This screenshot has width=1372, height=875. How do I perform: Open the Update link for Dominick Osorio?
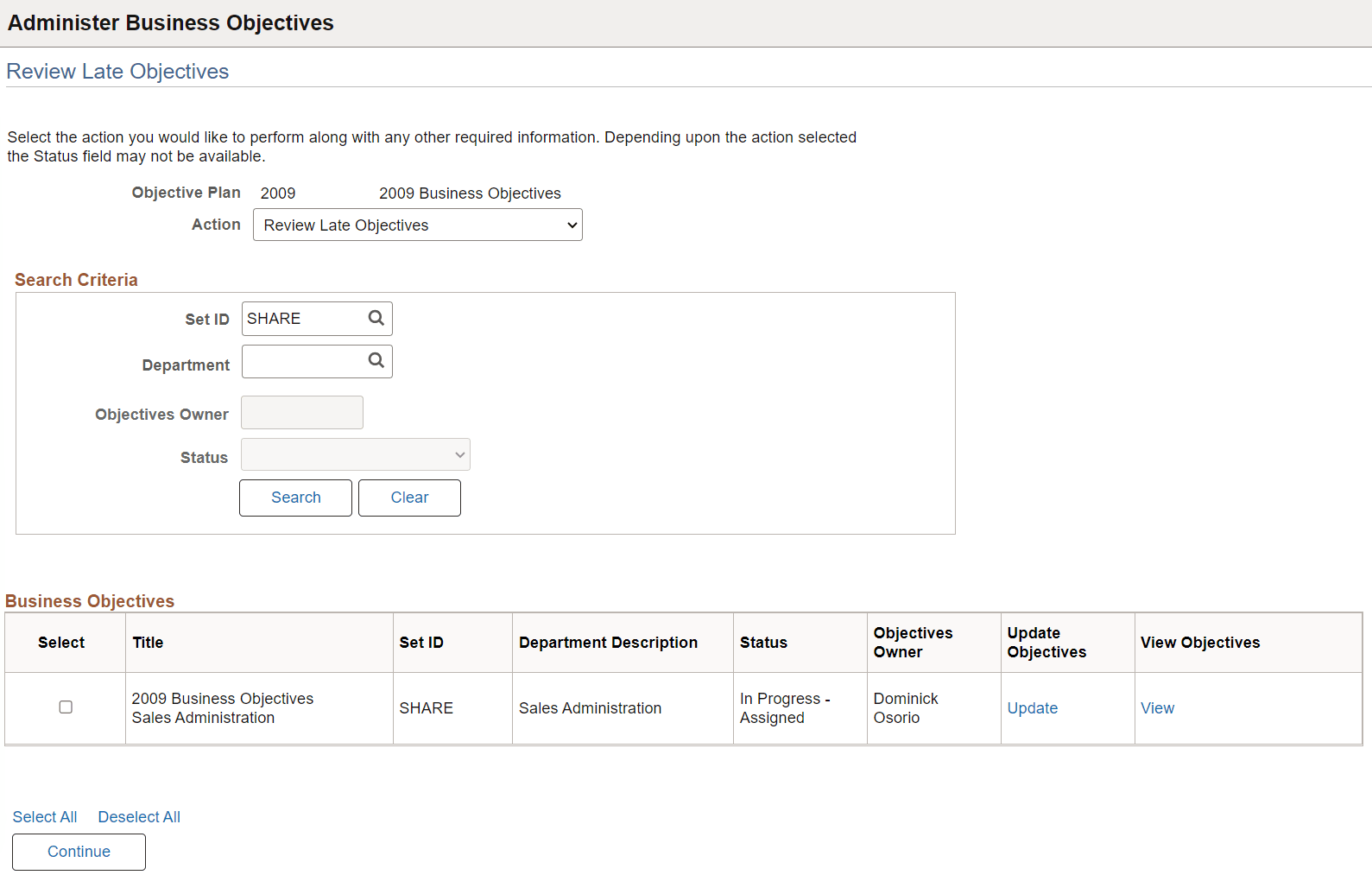pyautogui.click(x=1033, y=708)
